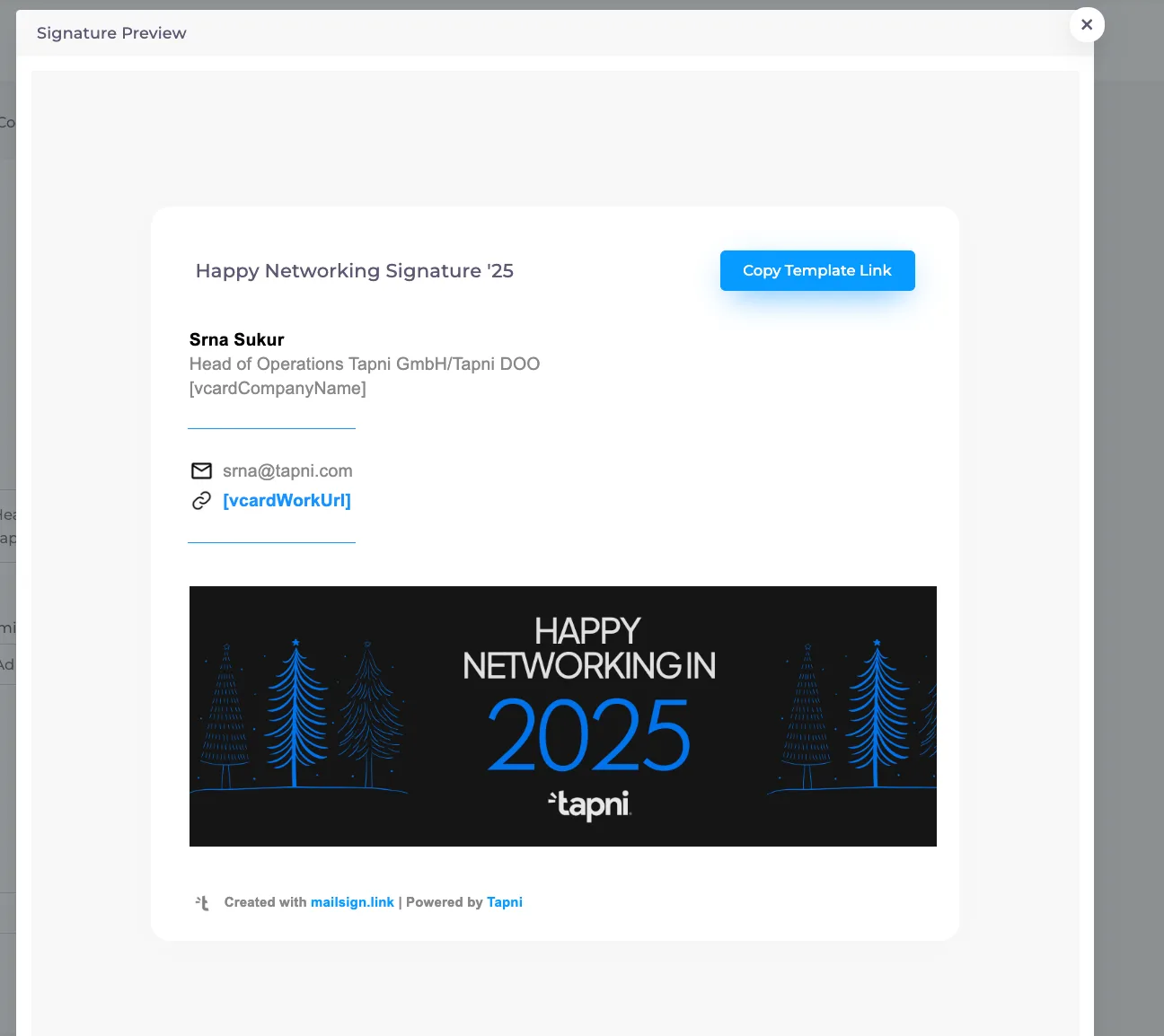This screenshot has height=1036, width=1164.
Task: Click the chain link icon
Action: click(x=201, y=500)
